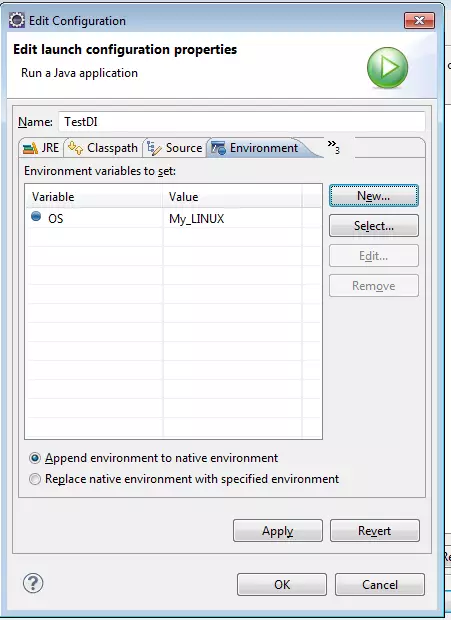Screen dimensions: 451x620
Task: Show hidden tabs with the chevron overflow
Action: (334, 147)
